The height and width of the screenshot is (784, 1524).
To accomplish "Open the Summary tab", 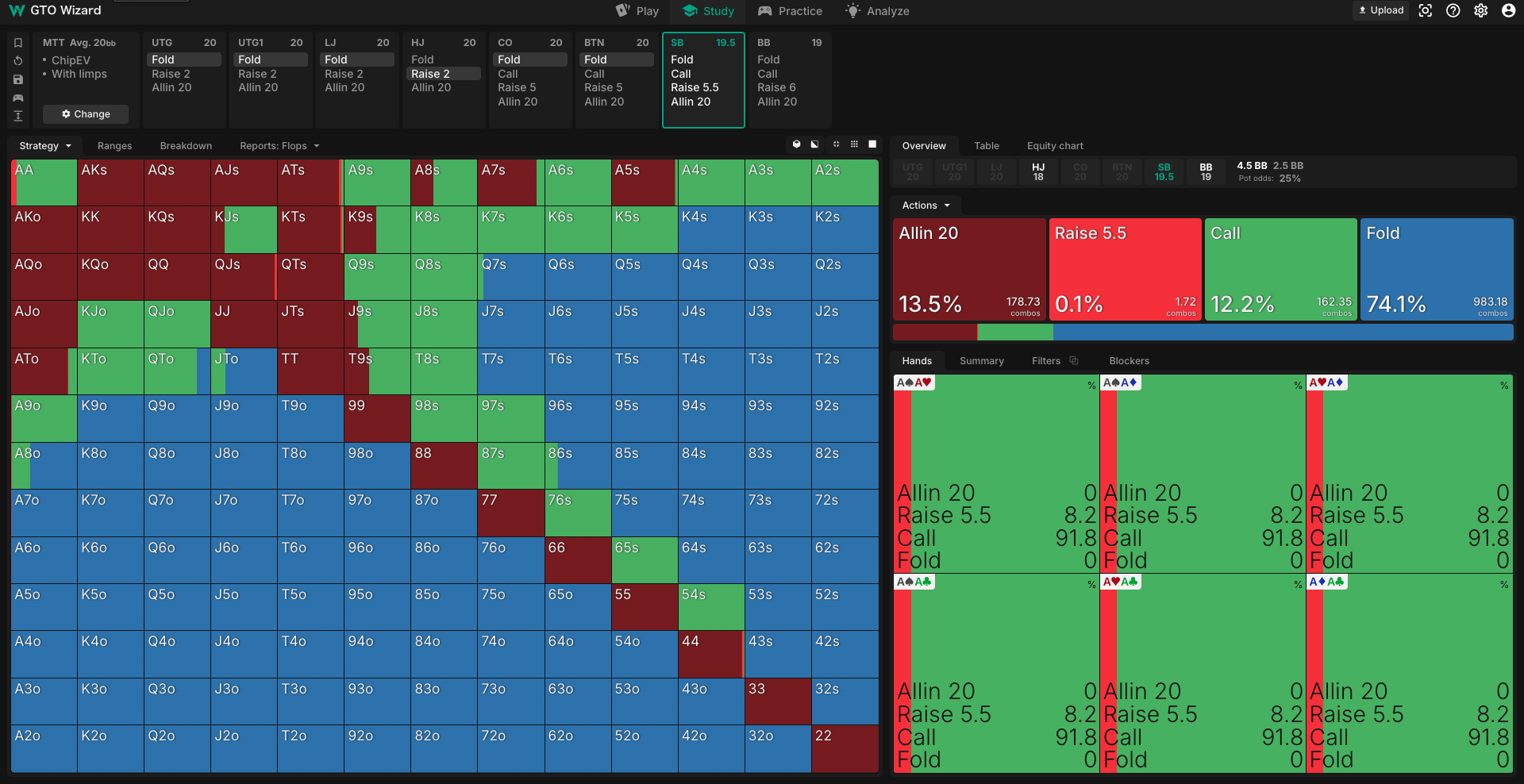I will point(982,361).
